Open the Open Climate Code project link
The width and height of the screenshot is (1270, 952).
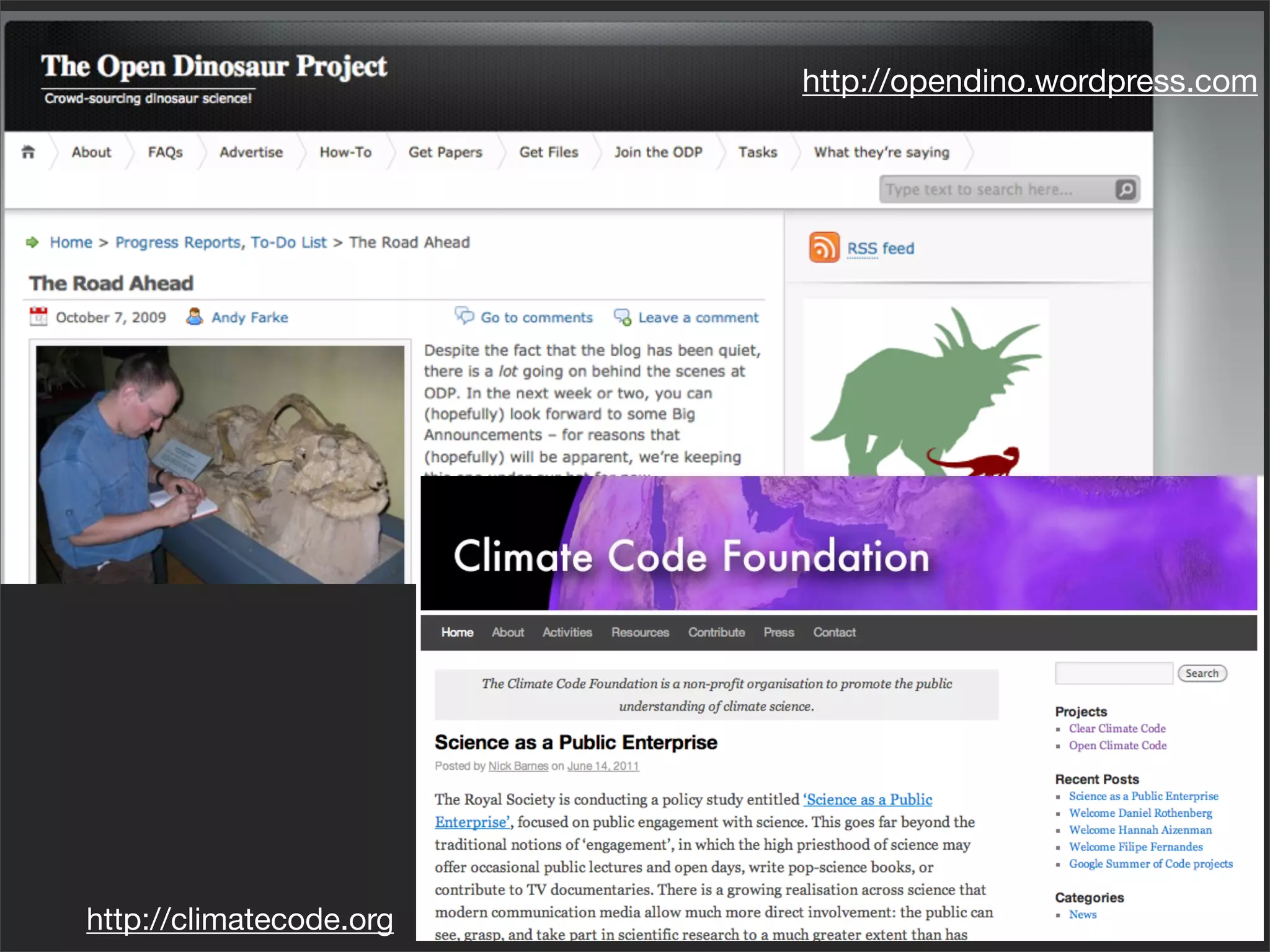1118,745
